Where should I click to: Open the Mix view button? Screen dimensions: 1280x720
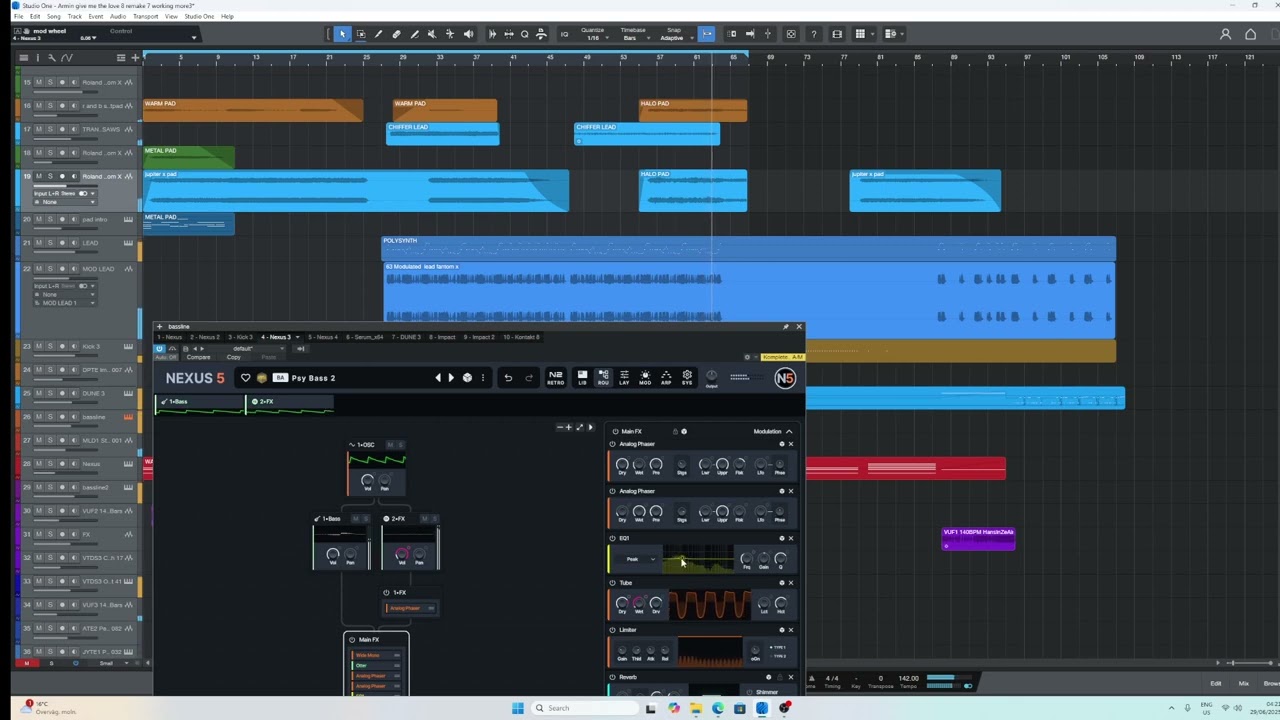click(x=1244, y=683)
